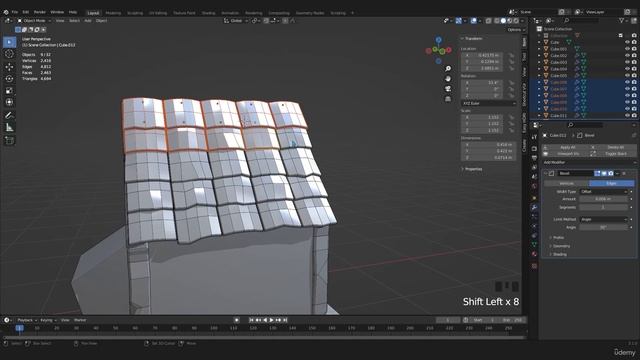Switch to the Shading workspace tab

click(x=208, y=13)
